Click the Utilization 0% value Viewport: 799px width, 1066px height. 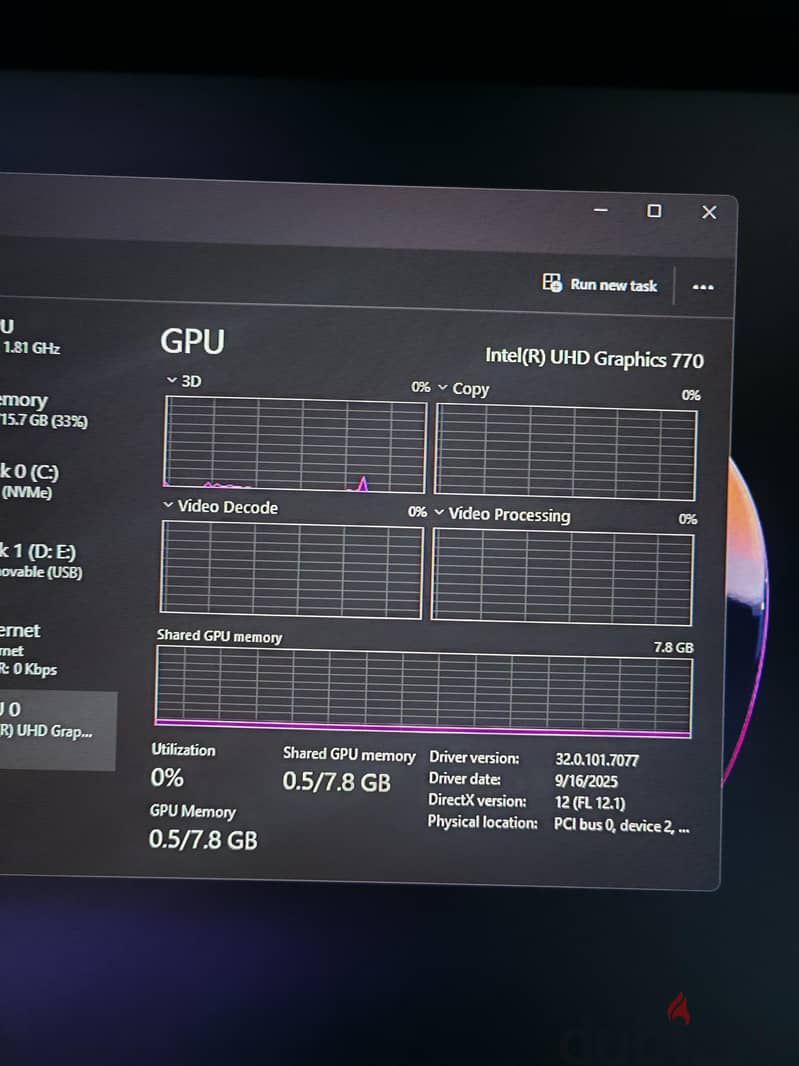point(167,777)
